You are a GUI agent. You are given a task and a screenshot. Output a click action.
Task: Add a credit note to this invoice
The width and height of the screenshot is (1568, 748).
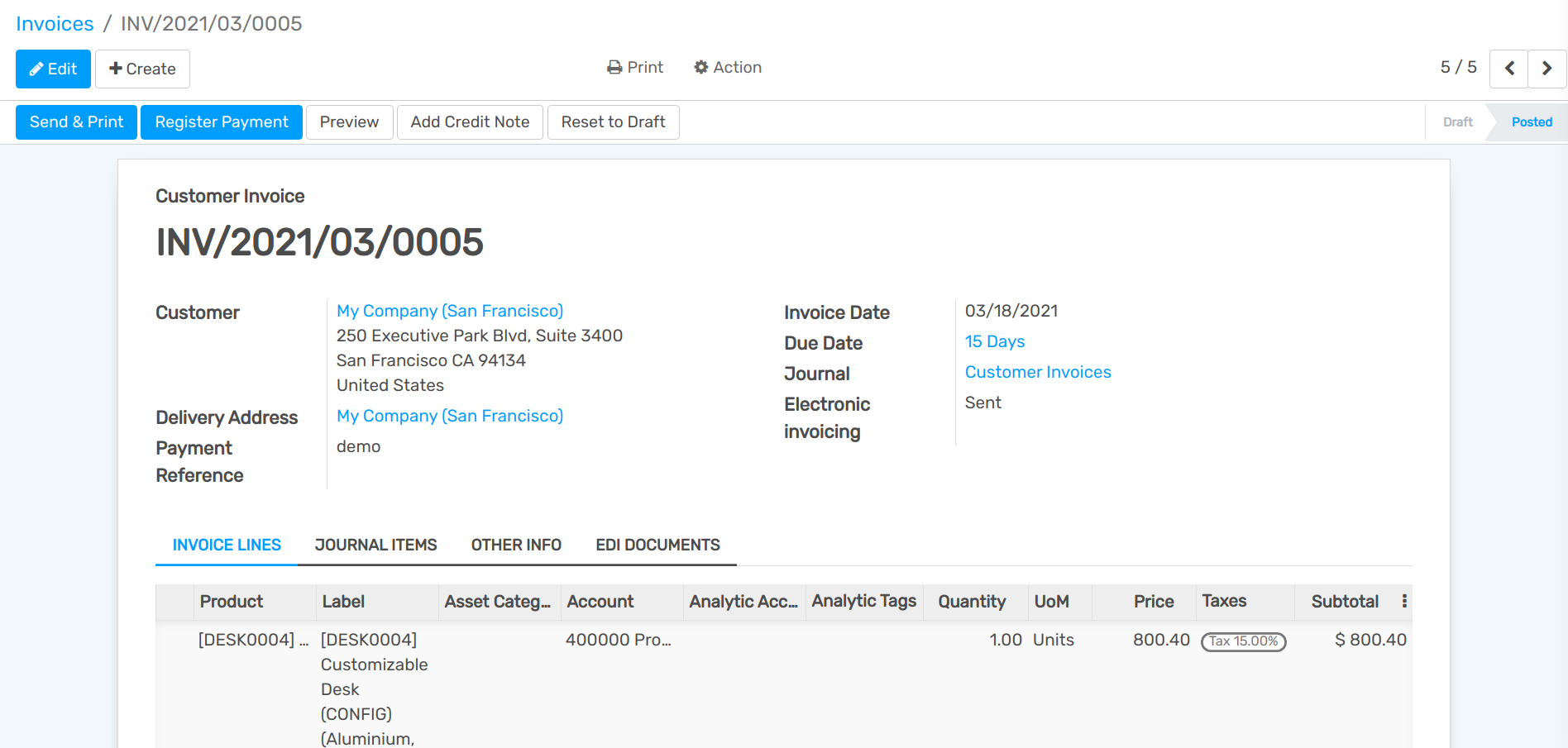(470, 121)
